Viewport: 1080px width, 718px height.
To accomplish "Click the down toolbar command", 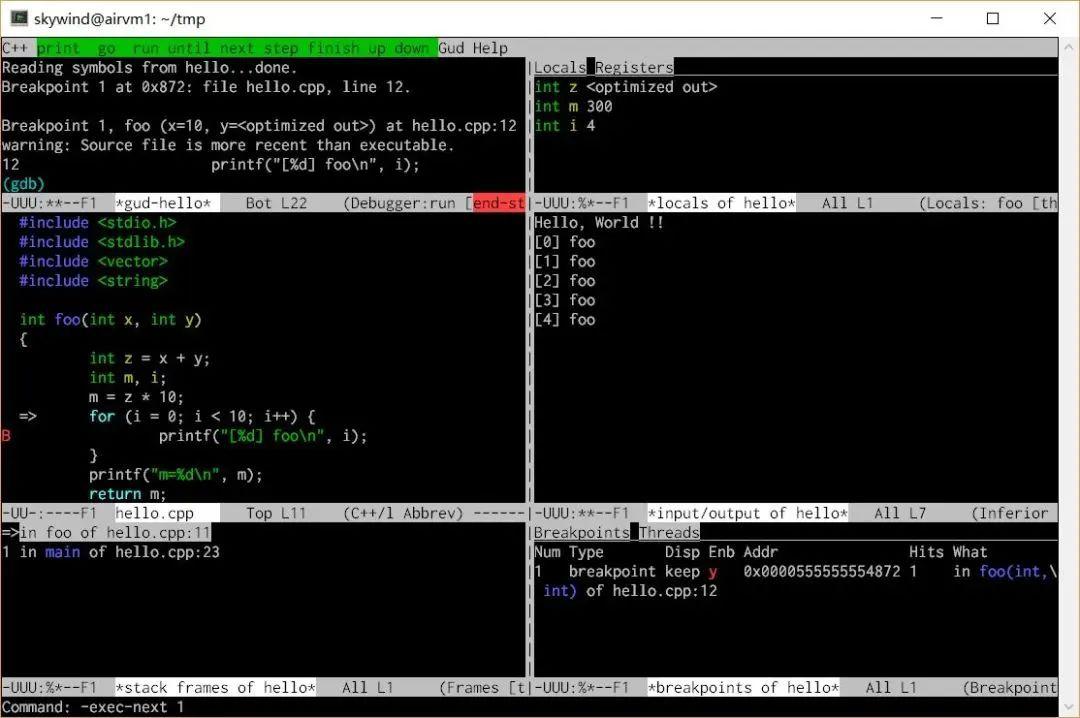I will pyautogui.click(x=412, y=48).
